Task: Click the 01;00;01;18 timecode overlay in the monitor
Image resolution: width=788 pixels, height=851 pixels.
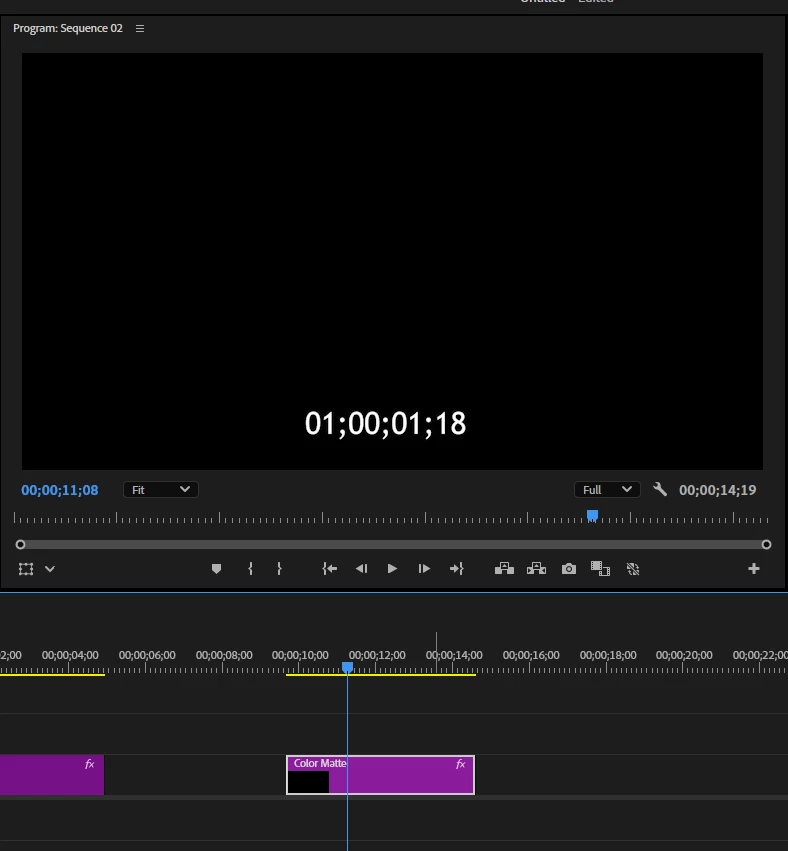Action: click(x=385, y=423)
